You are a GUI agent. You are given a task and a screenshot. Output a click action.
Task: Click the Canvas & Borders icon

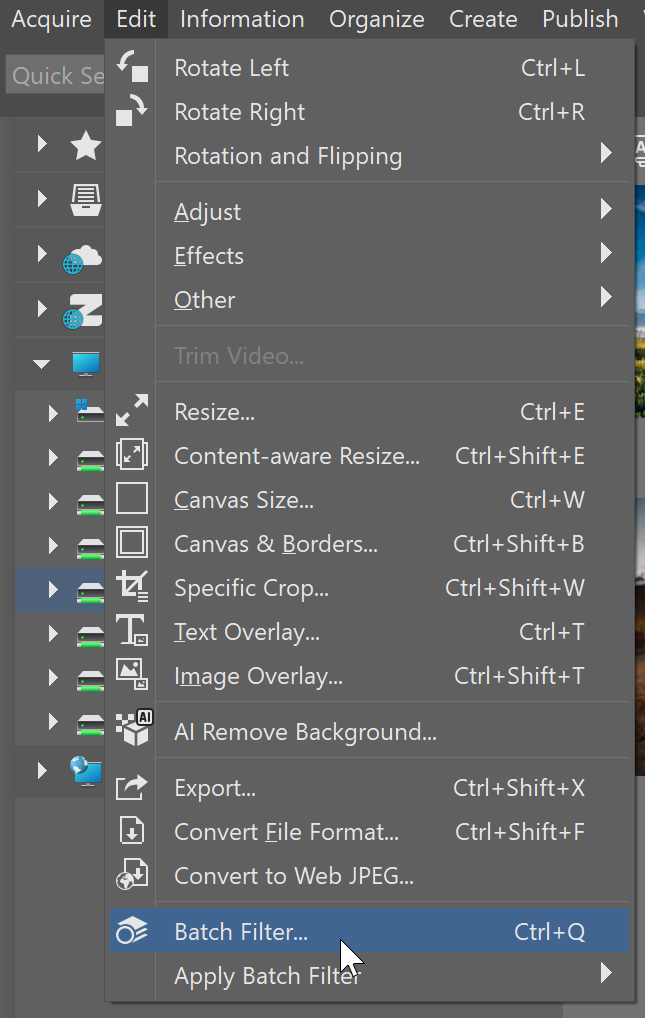[132, 543]
